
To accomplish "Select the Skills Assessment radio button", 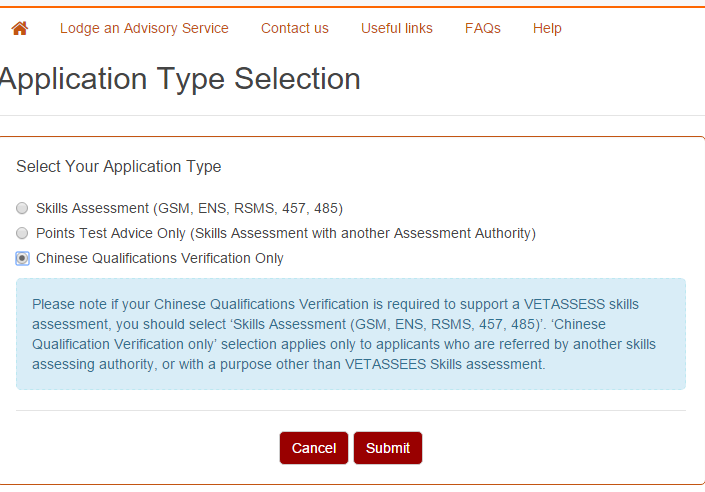I will tap(22, 208).
